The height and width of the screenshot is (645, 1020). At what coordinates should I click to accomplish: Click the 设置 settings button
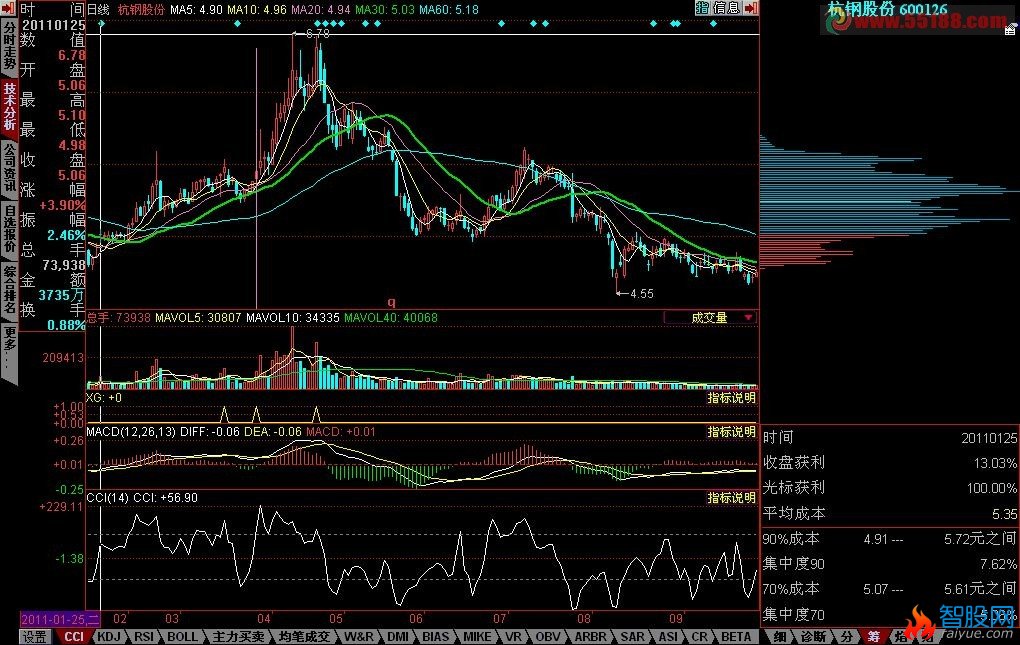[34, 637]
